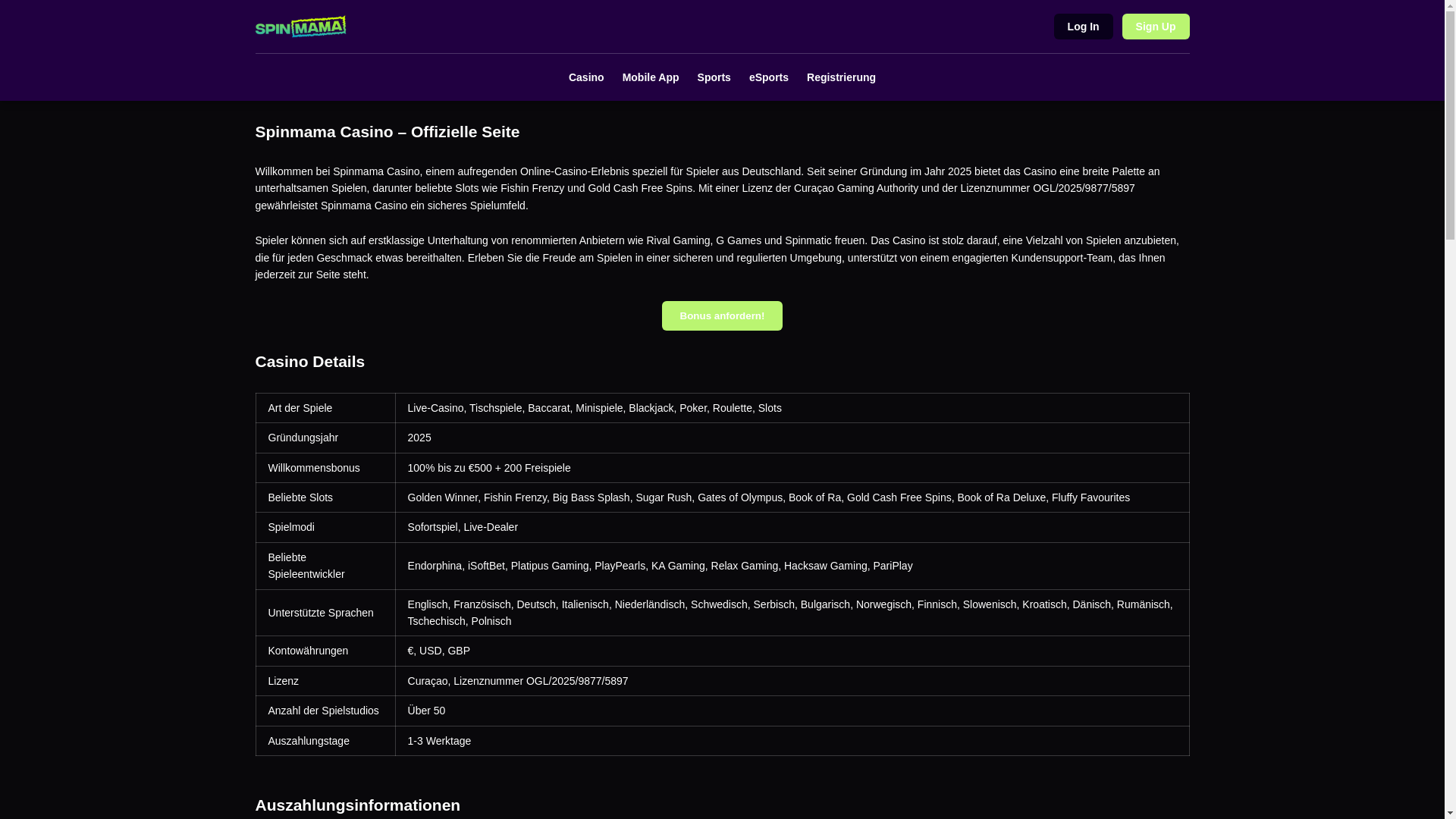Click the Casino Details heading
Screen dimensions: 1456x819
(x=309, y=362)
